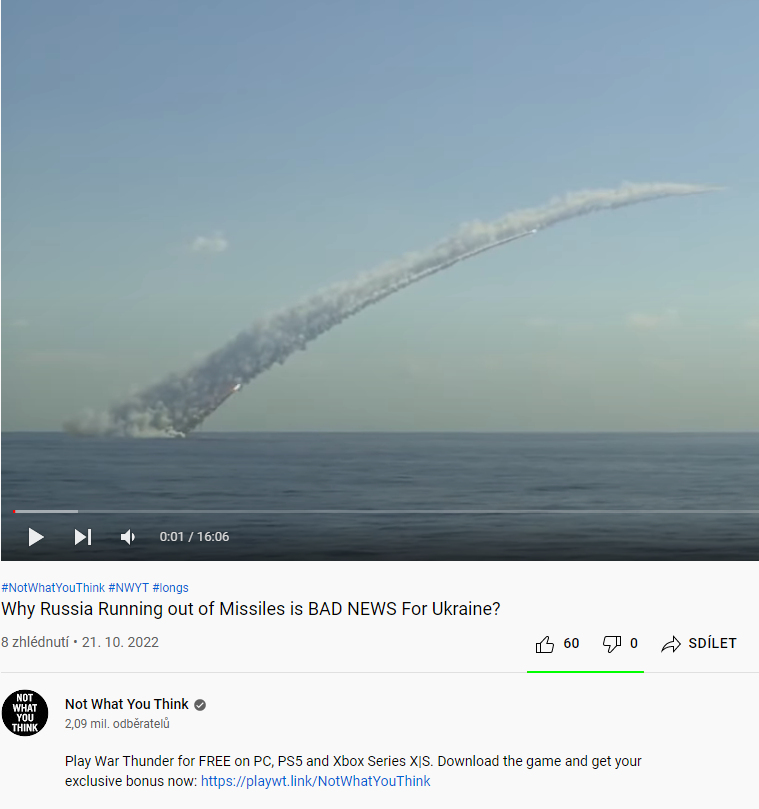
Task: Open the playwt.link War Thunder link
Action: point(315,781)
